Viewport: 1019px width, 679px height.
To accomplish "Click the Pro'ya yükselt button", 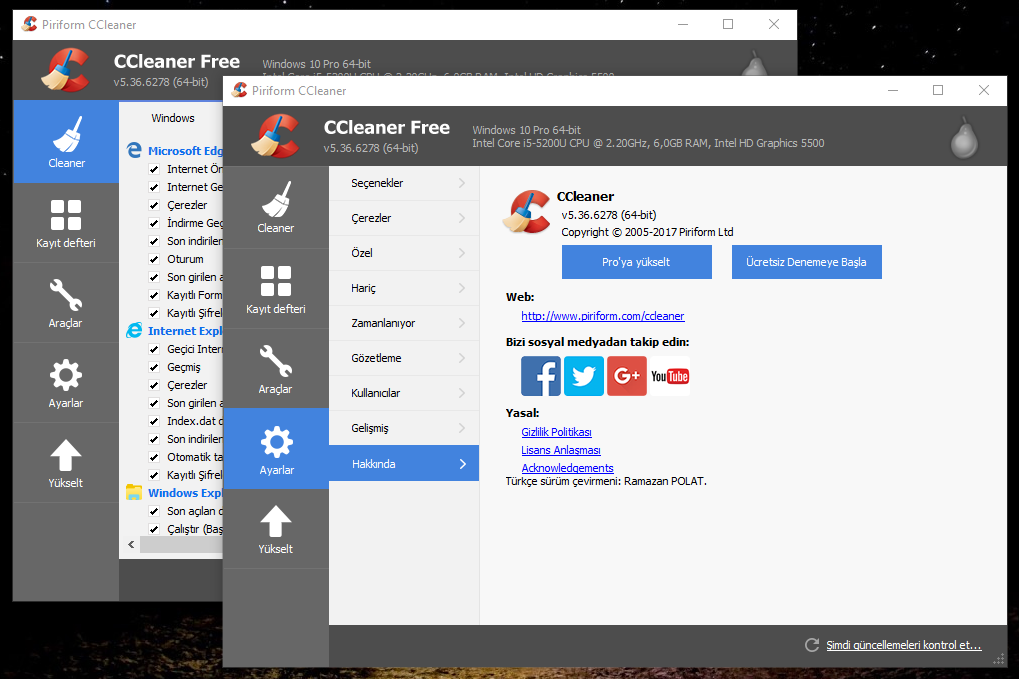I will 636,262.
